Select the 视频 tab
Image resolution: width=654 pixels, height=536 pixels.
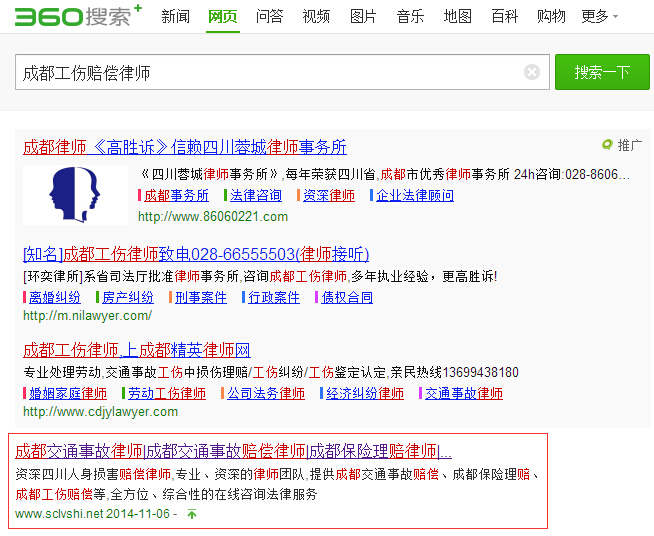[x=316, y=17]
